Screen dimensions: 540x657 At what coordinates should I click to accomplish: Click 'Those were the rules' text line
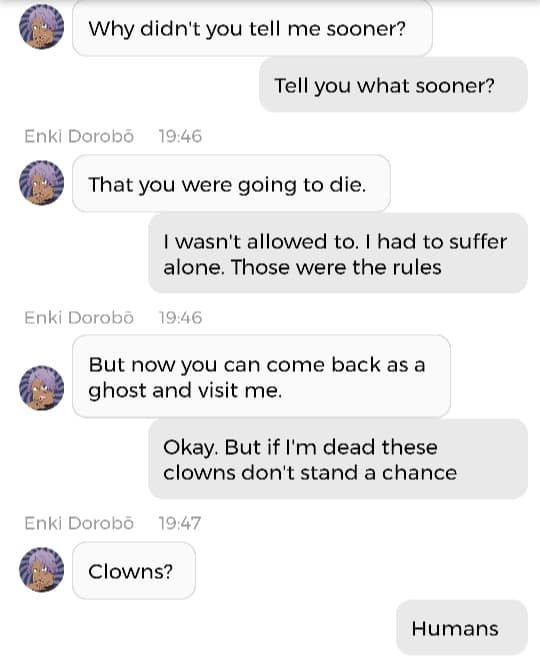point(336,267)
